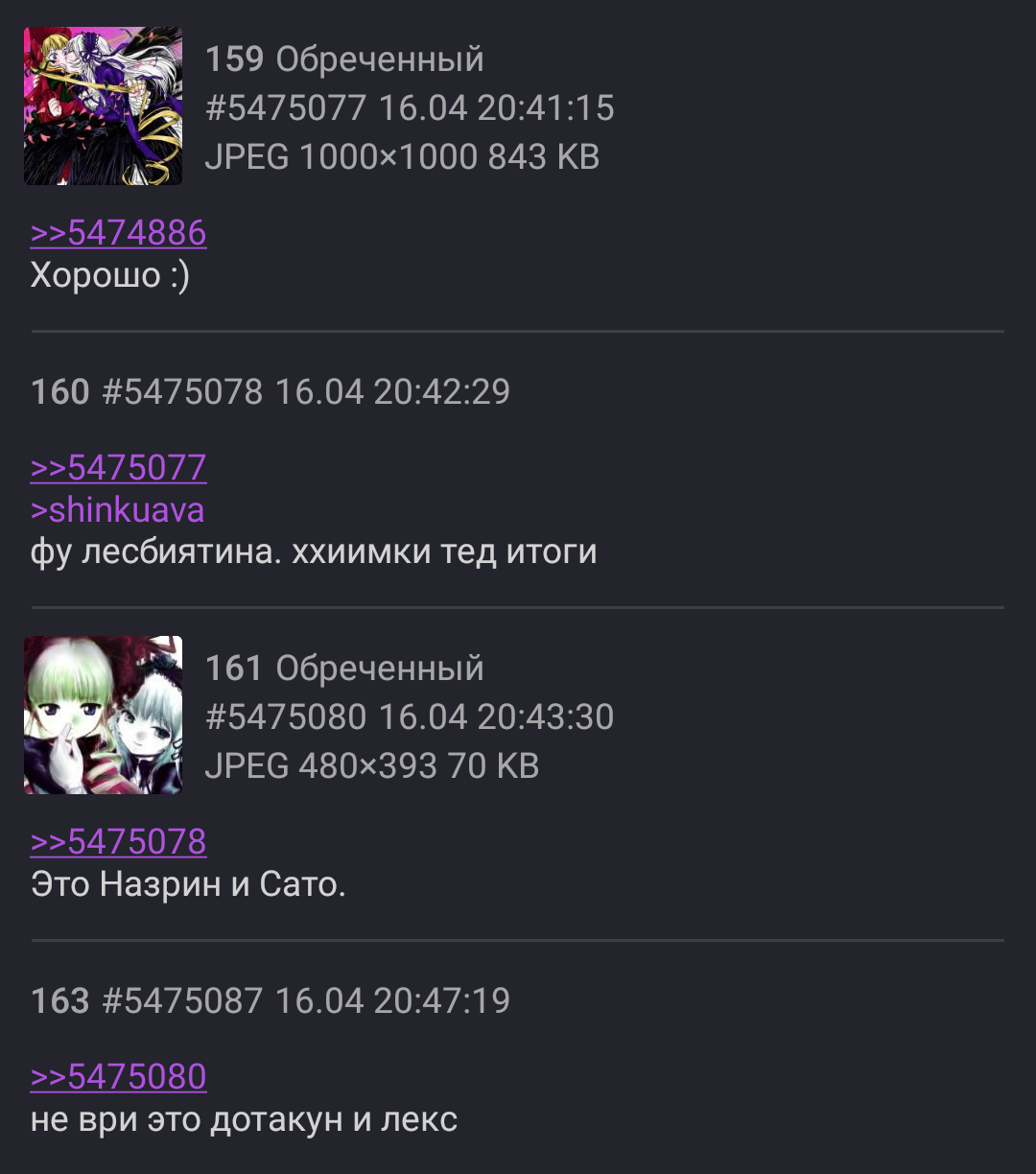Tap file info JPEG 1000×1000 843 KB
Image resolution: width=1036 pixels, height=1174 pixels.
402,156
